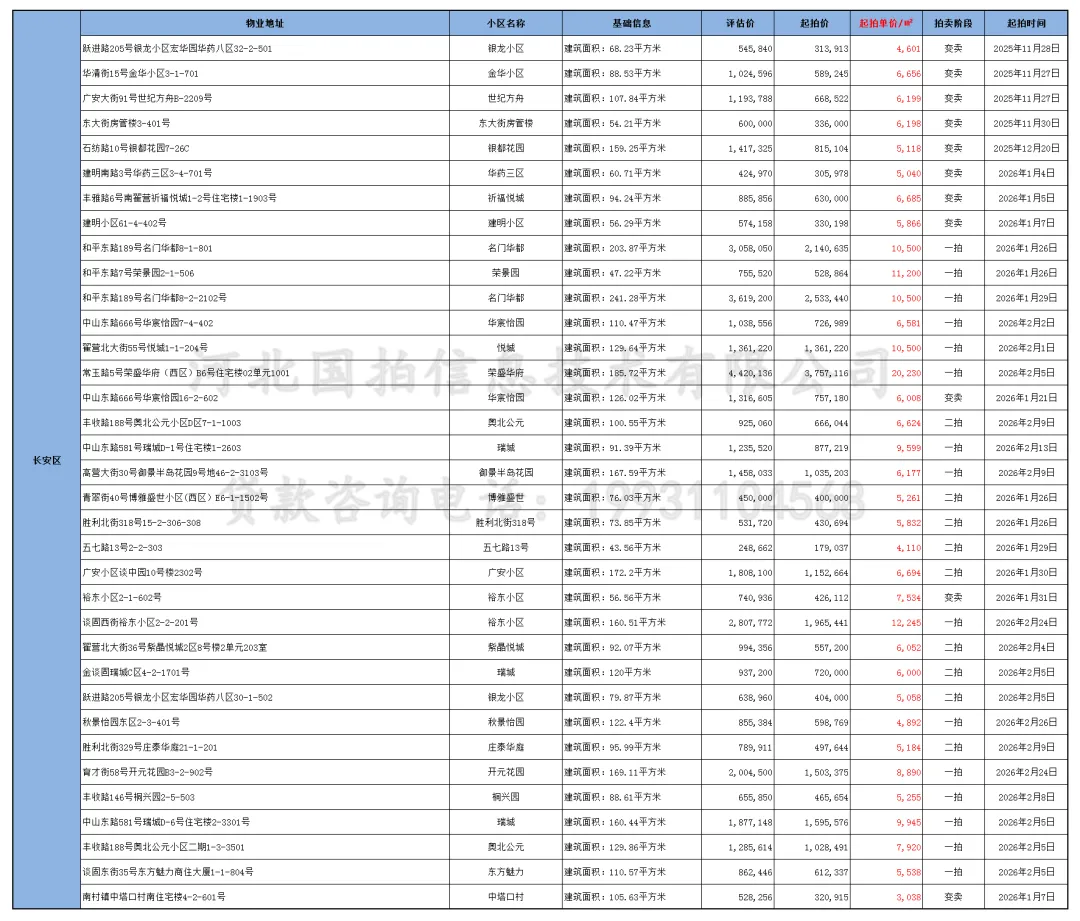
Task: Select red unit price 12,245
Action: 906,623
